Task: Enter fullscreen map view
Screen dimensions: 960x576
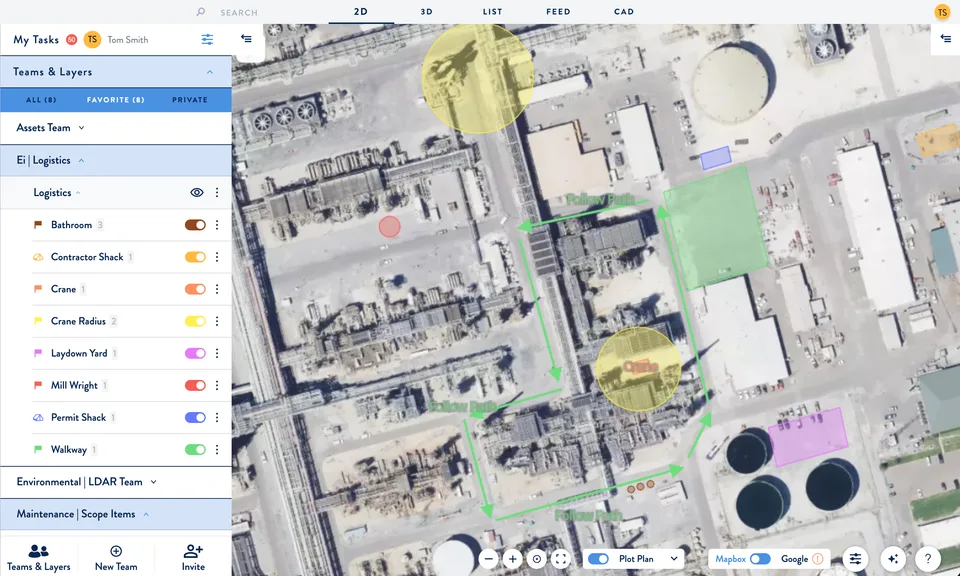Action: pos(561,559)
